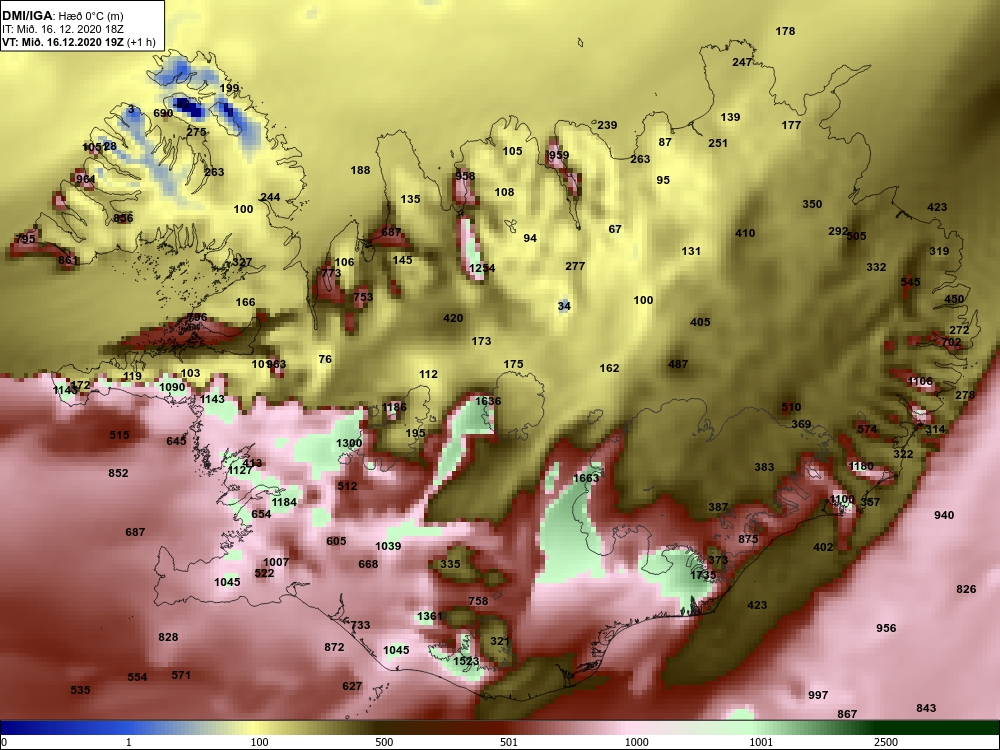Viewport: 1000px width, 750px height.
Task: Click the map value 244
Action: click(x=270, y=197)
